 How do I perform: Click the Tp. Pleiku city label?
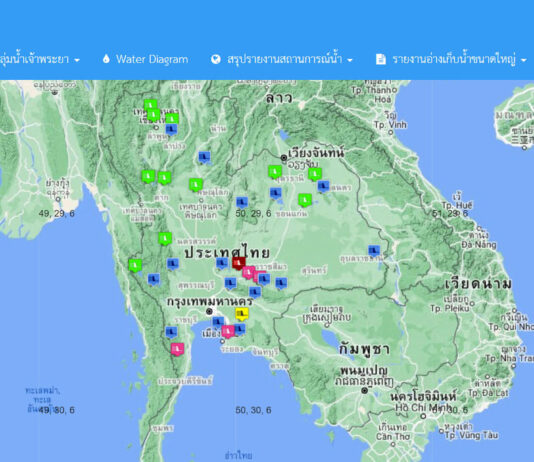(x=450, y=308)
